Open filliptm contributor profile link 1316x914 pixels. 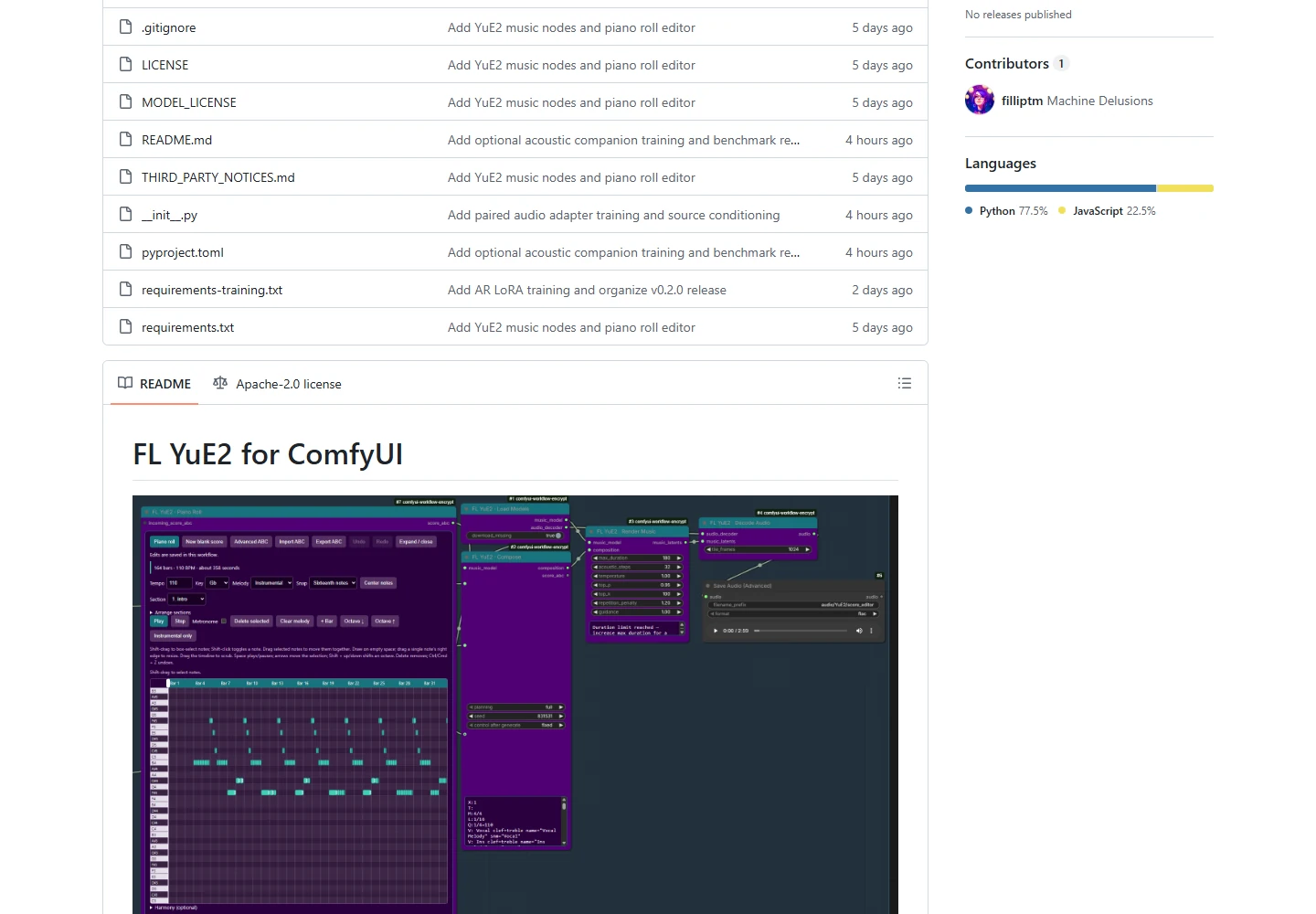tap(1022, 101)
